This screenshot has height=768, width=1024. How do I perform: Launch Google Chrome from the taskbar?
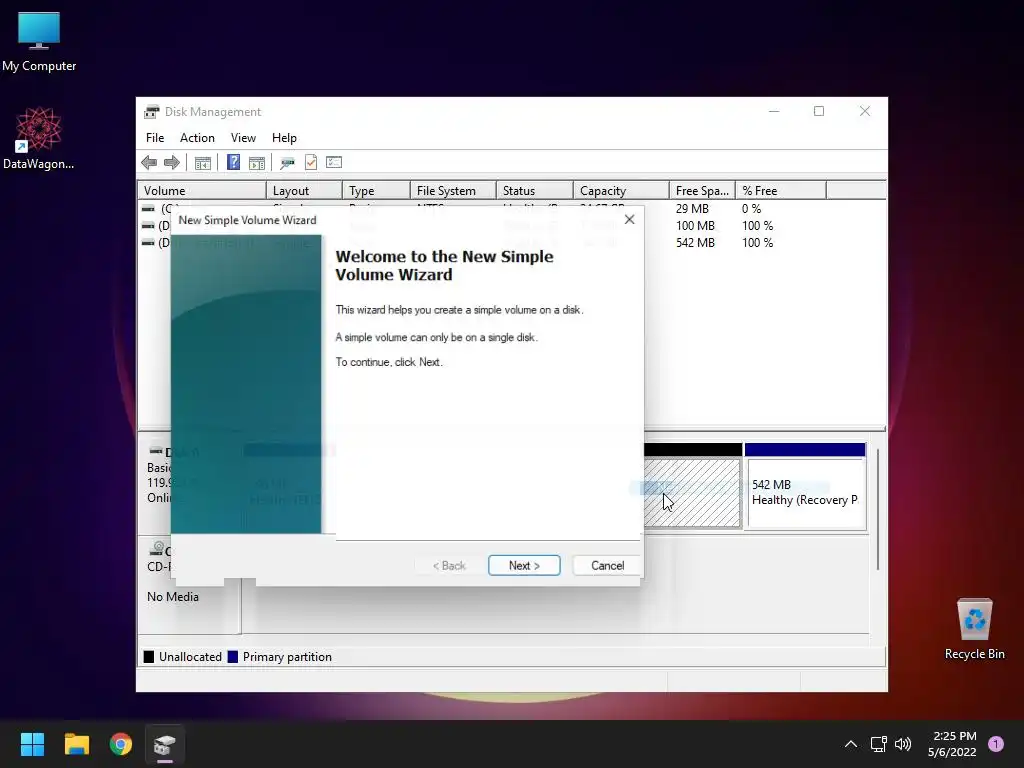point(121,744)
